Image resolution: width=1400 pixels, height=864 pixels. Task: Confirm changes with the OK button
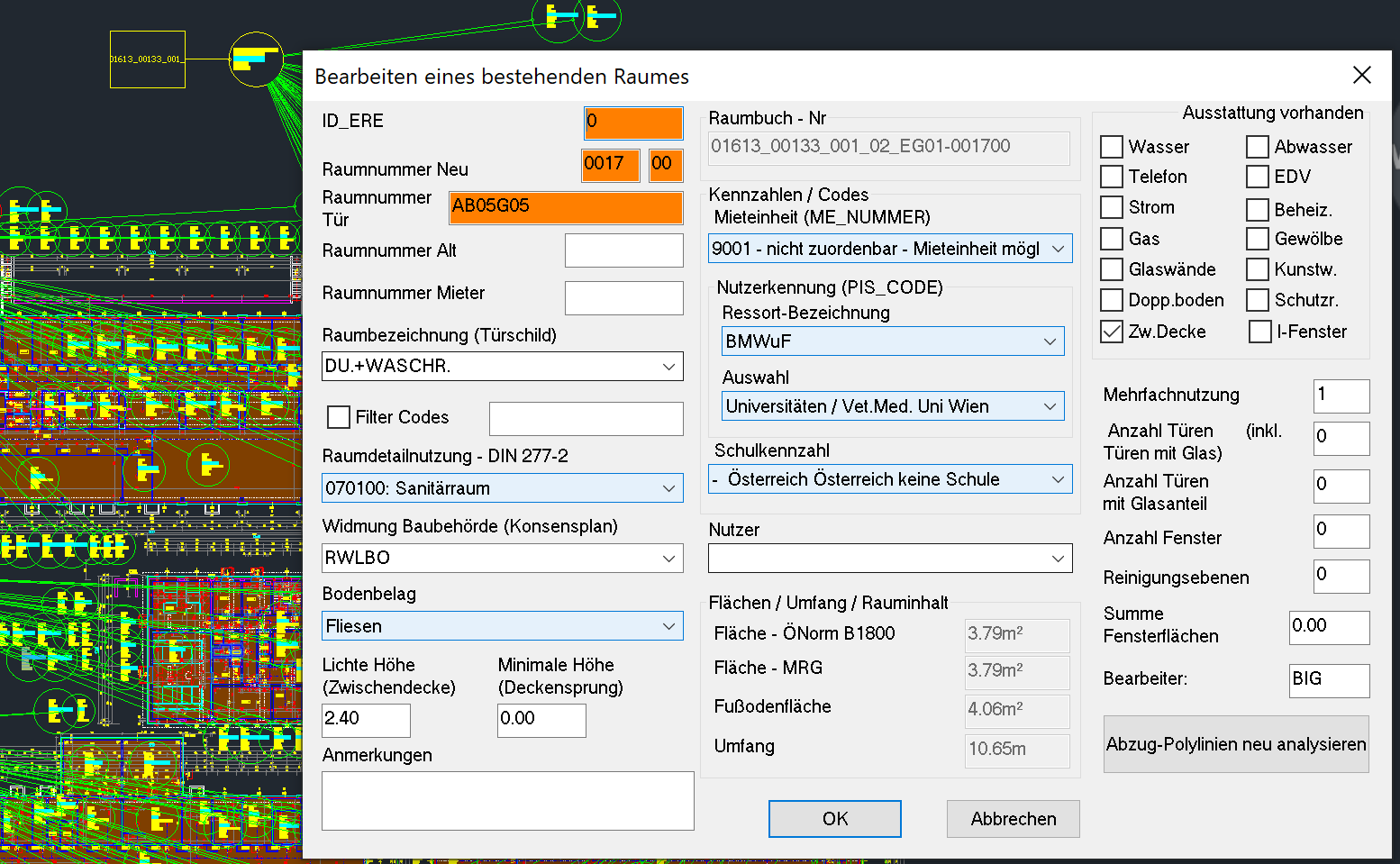coord(834,819)
